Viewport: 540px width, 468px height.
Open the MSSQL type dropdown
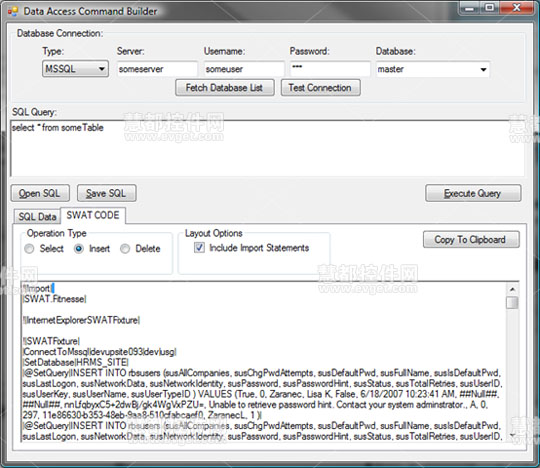point(75,69)
